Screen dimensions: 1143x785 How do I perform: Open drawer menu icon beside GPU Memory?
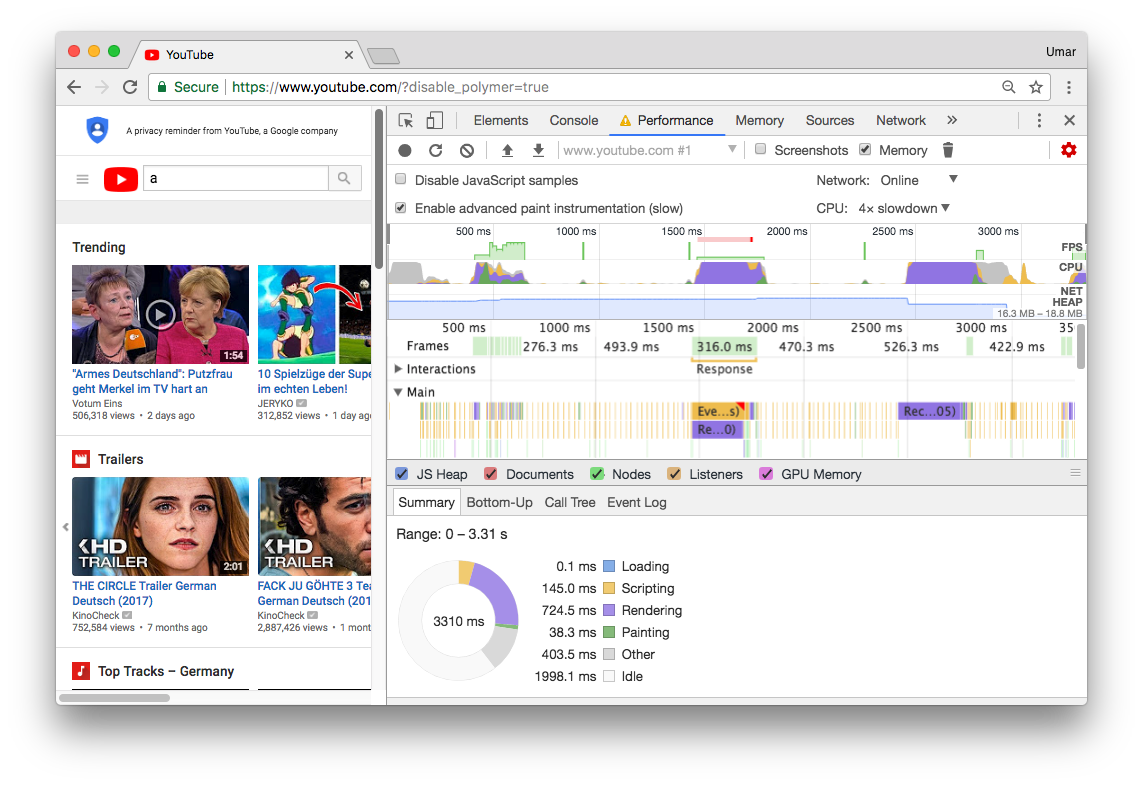(1075, 473)
